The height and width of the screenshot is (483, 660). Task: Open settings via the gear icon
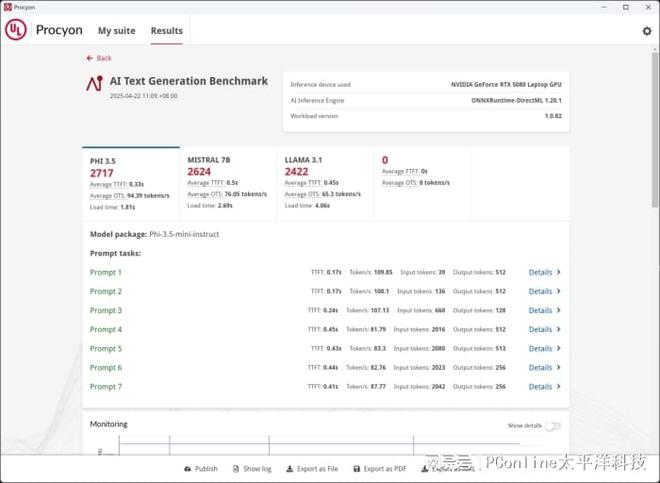click(647, 31)
